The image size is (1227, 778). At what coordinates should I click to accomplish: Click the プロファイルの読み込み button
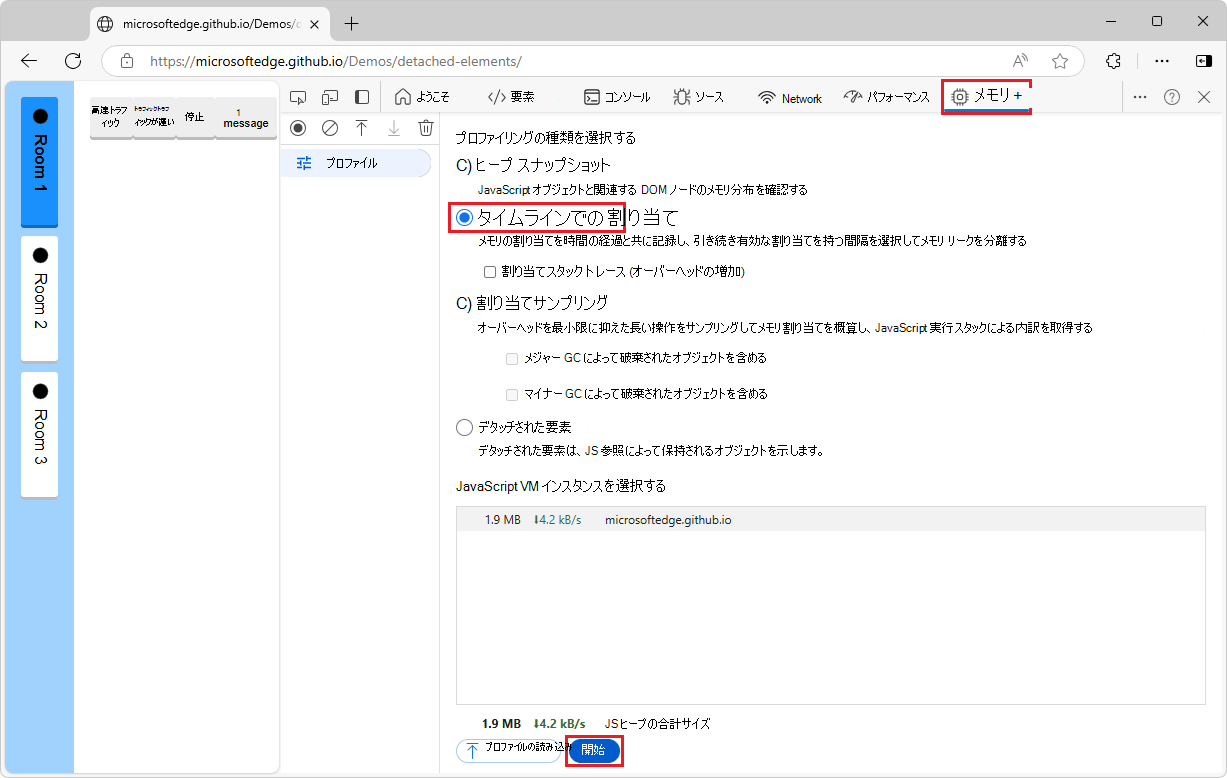[508, 750]
